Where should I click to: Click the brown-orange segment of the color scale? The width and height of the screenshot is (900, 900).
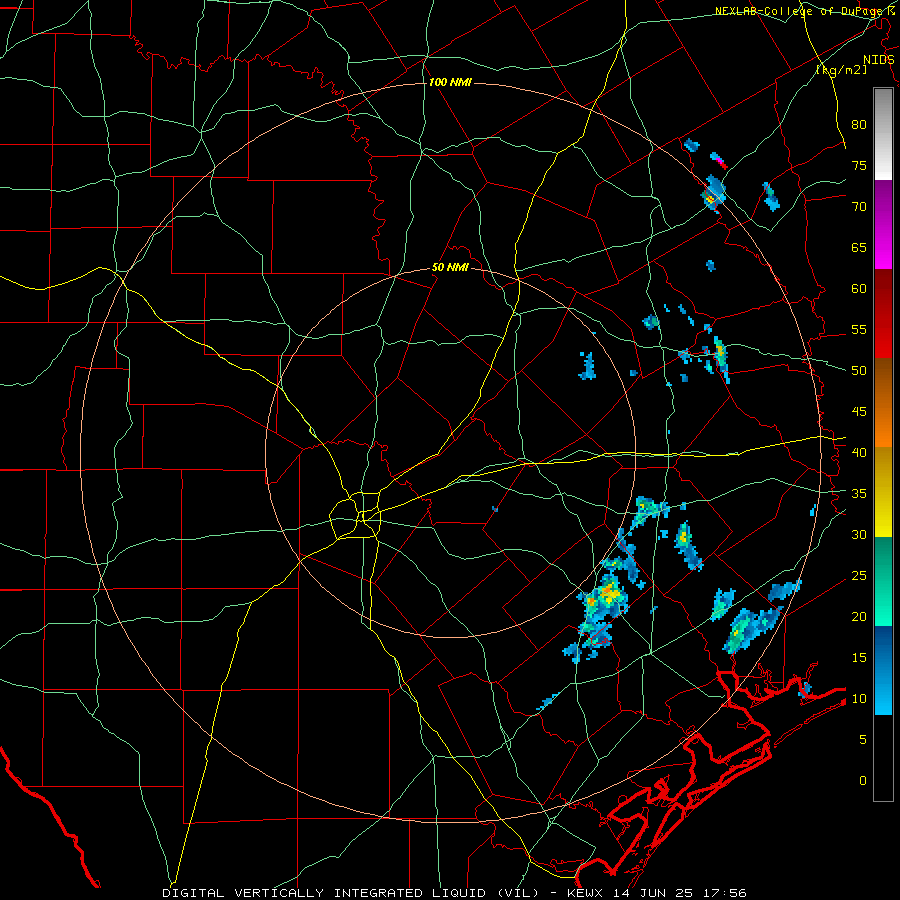click(x=883, y=403)
